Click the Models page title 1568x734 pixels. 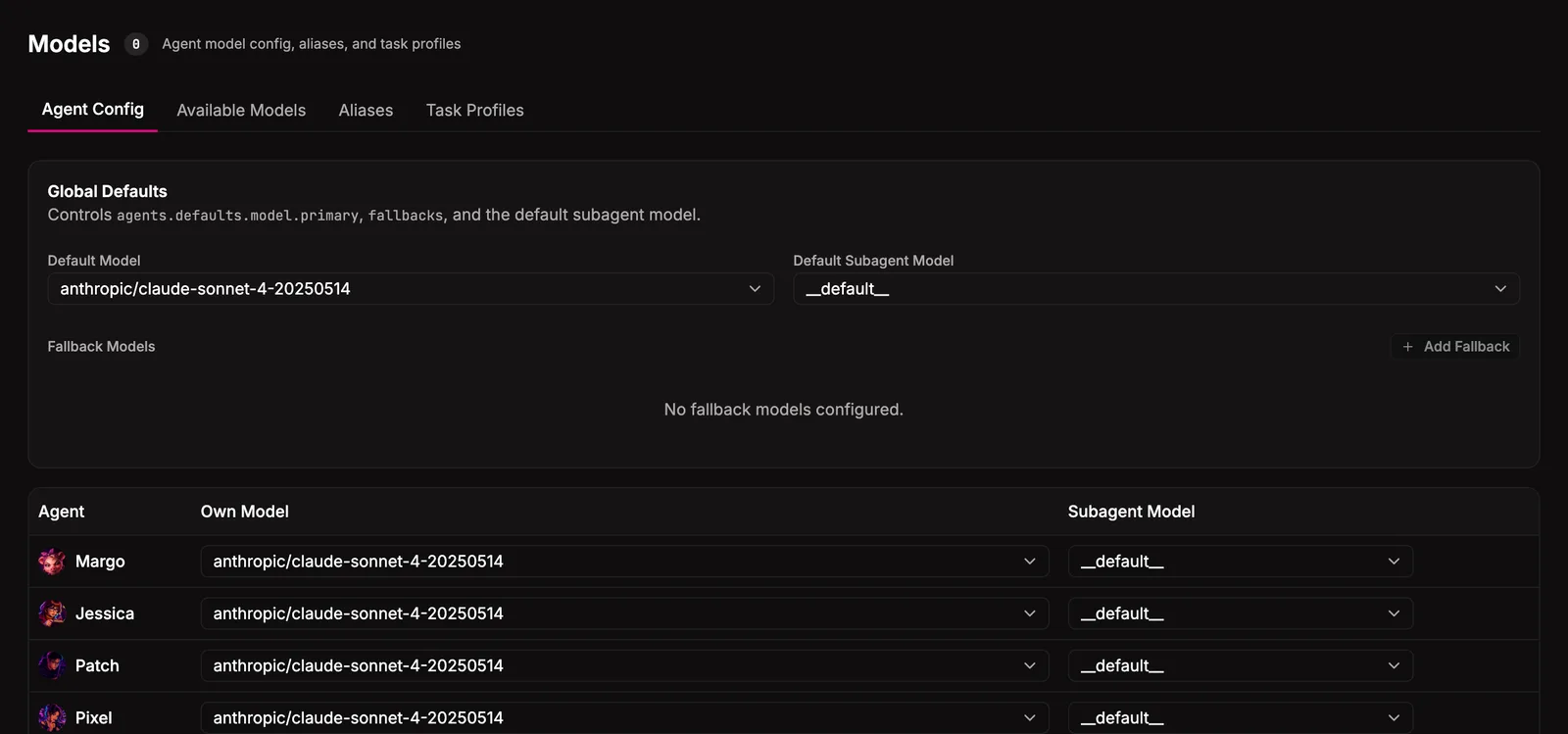point(69,44)
